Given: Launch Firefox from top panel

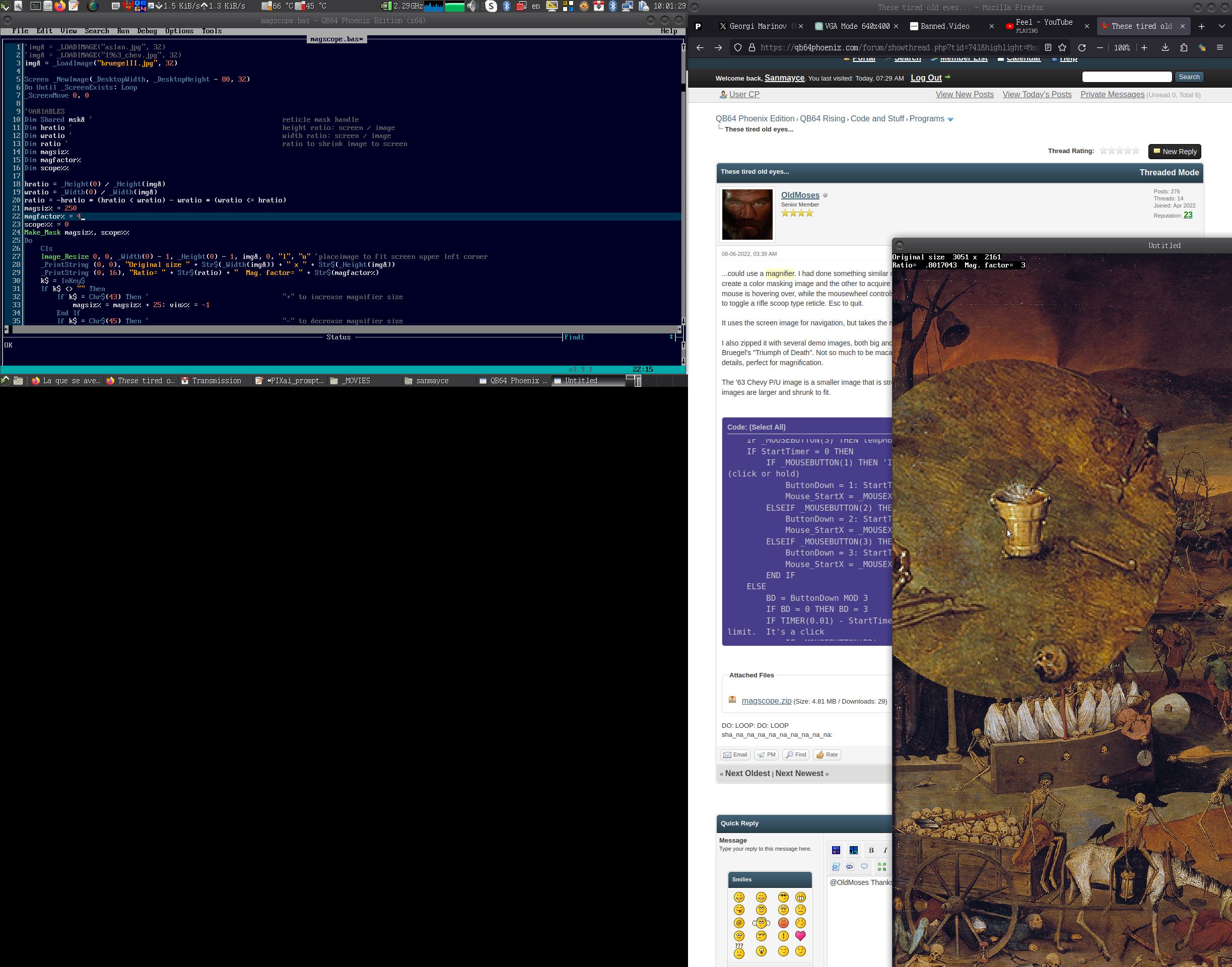Looking at the screenshot, I should point(60,6).
